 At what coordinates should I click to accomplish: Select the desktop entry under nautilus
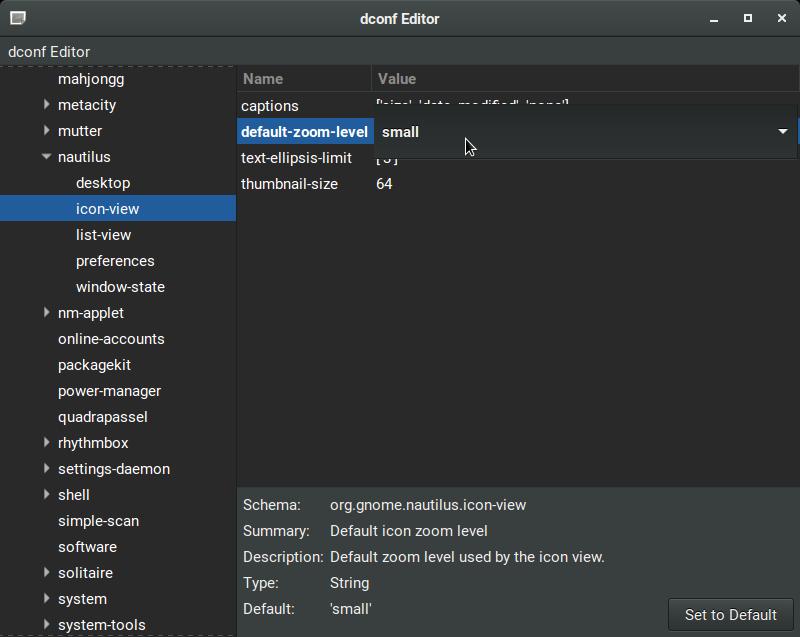[103, 183]
